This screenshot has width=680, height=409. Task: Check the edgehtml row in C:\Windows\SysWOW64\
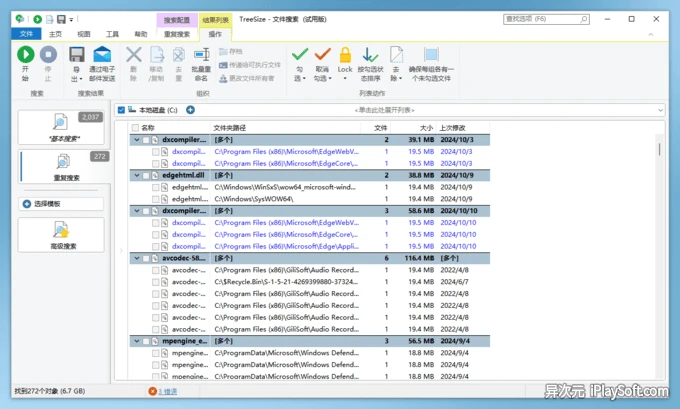pos(155,199)
